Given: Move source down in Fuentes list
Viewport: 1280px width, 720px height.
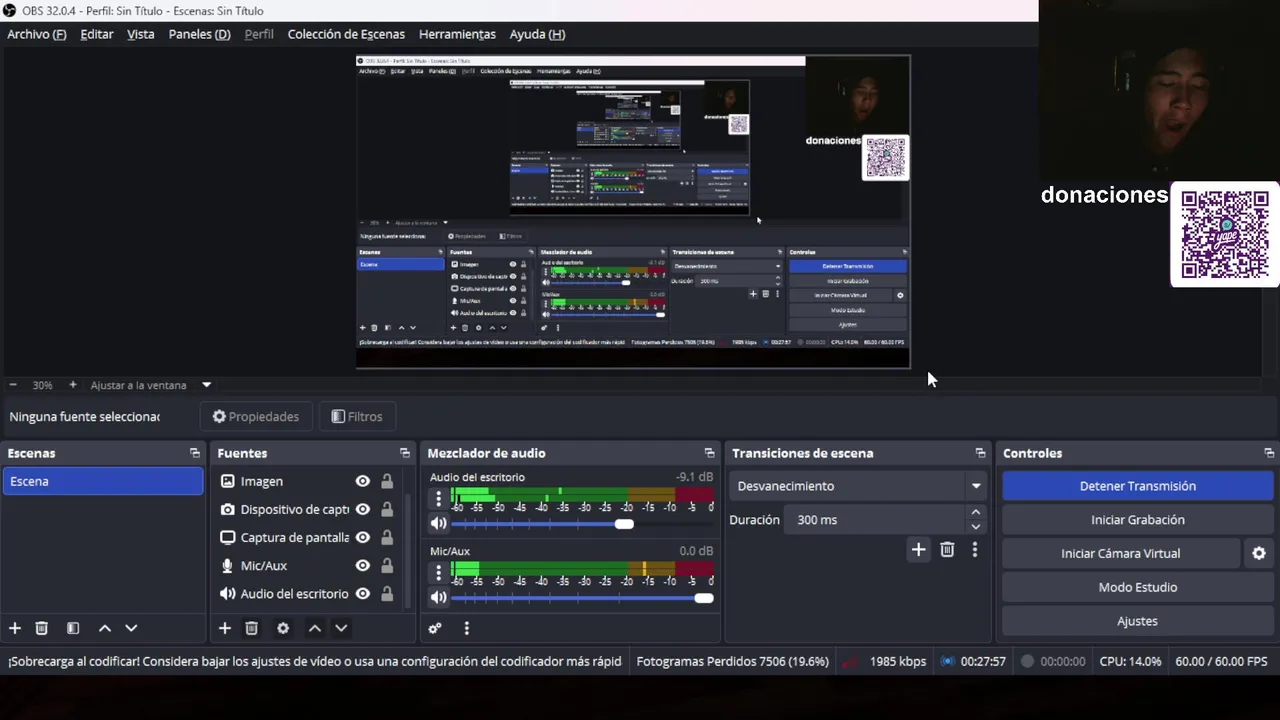Looking at the screenshot, I should (x=341, y=628).
